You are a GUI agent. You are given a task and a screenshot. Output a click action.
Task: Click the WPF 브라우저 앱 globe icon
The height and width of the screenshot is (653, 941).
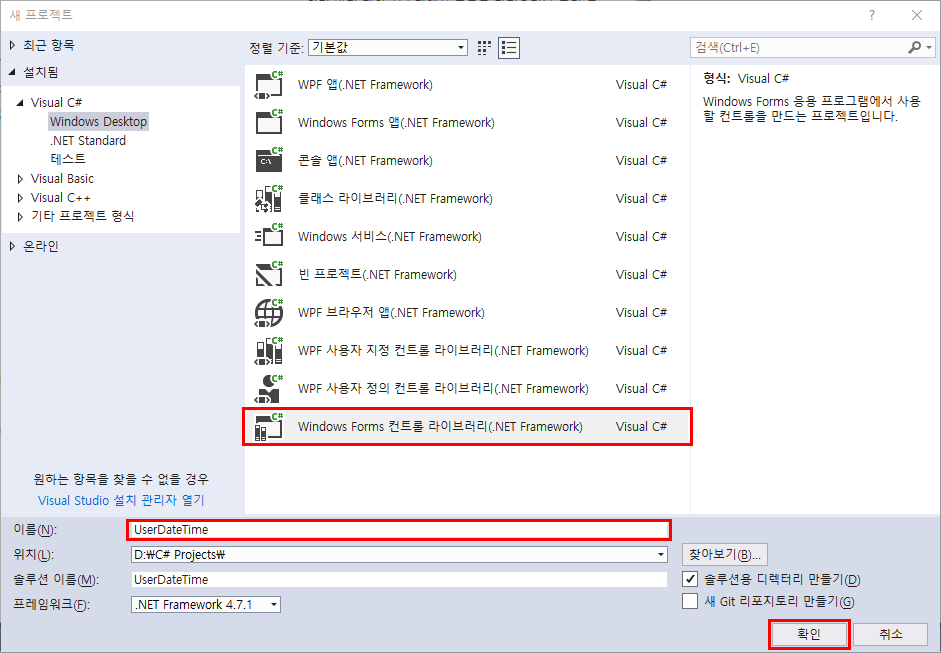click(269, 313)
